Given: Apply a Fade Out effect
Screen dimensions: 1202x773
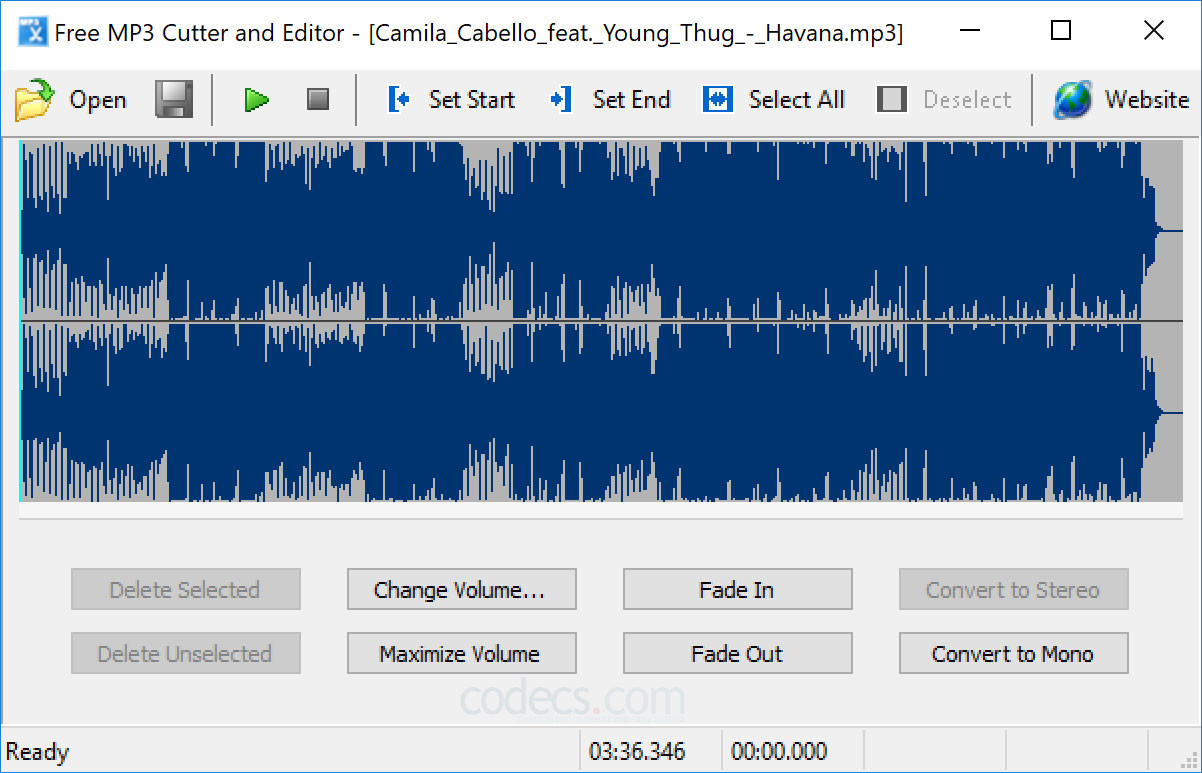Looking at the screenshot, I should pos(737,653).
